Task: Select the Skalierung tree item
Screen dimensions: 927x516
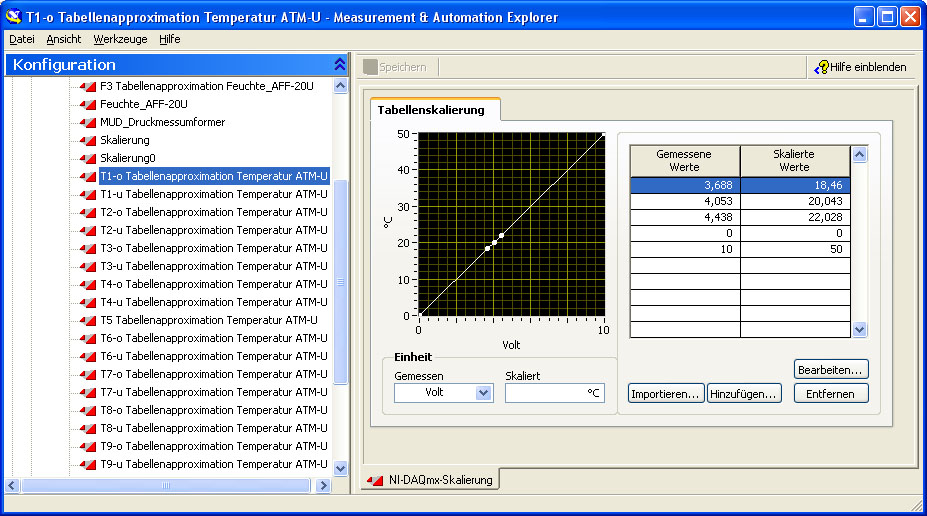Action: coord(124,140)
